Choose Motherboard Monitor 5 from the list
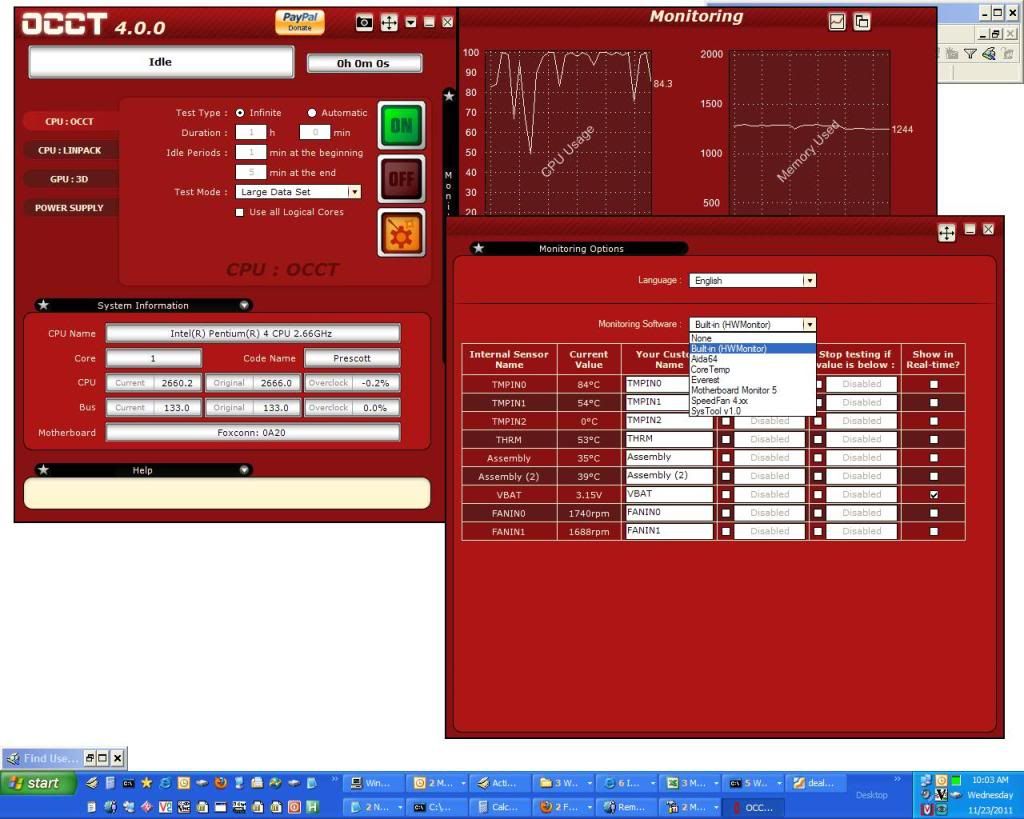 click(x=752, y=391)
